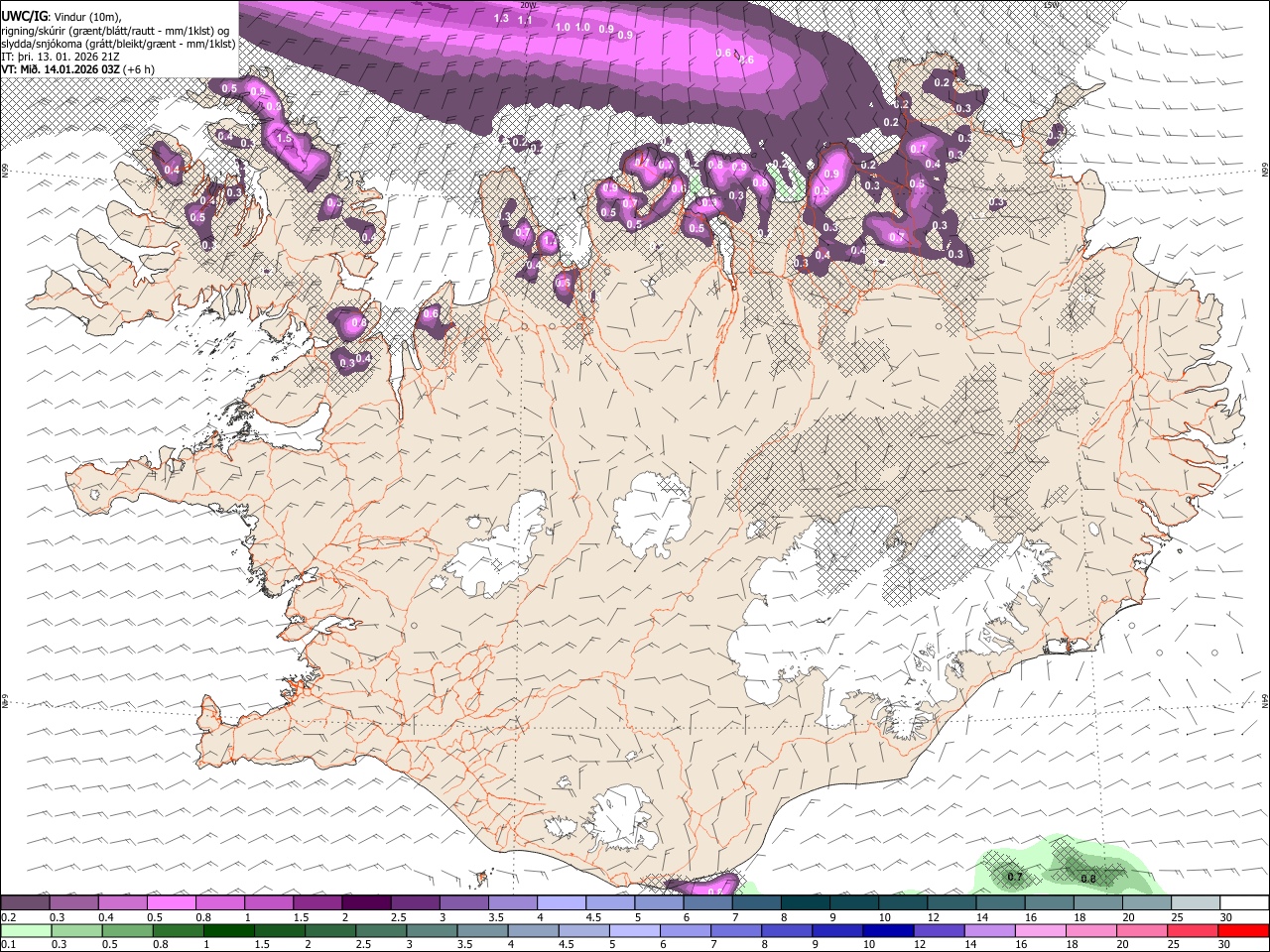Click the '0.8' value in the green rain area
1270x952 pixels.
1087,879
